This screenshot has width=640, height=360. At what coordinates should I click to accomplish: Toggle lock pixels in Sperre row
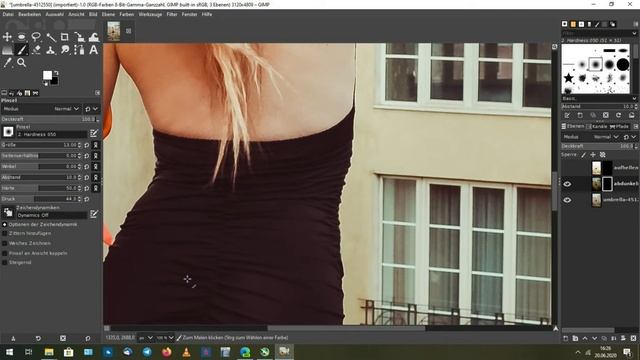[x=584, y=155]
